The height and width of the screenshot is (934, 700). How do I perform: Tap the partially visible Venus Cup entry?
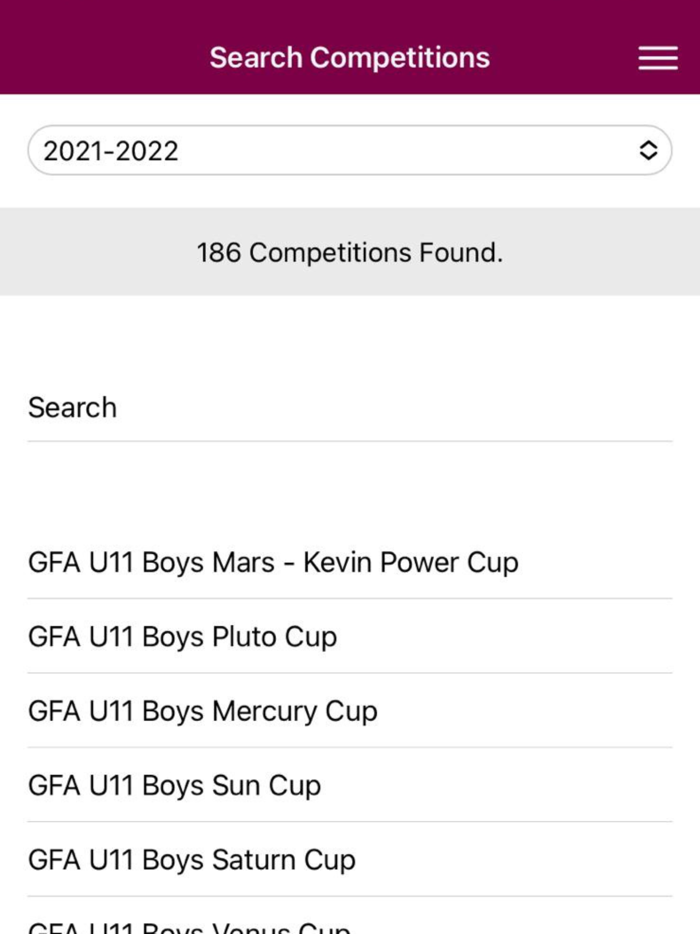click(x=189, y=926)
